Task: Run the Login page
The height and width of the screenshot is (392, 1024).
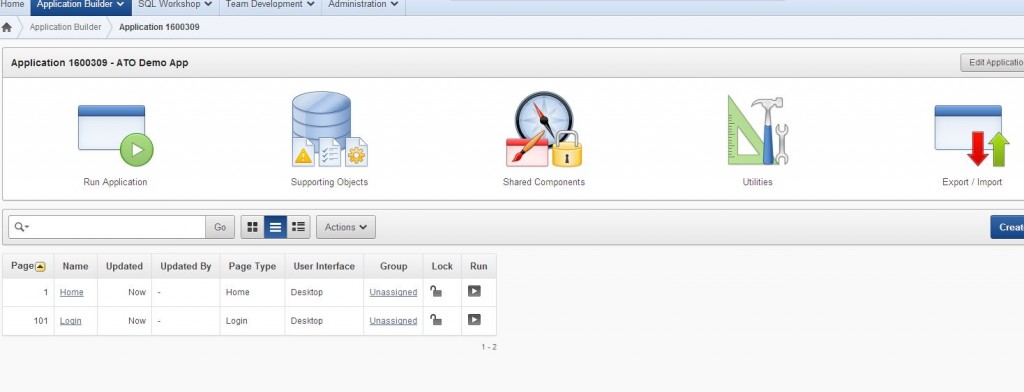Action: [x=475, y=319]
